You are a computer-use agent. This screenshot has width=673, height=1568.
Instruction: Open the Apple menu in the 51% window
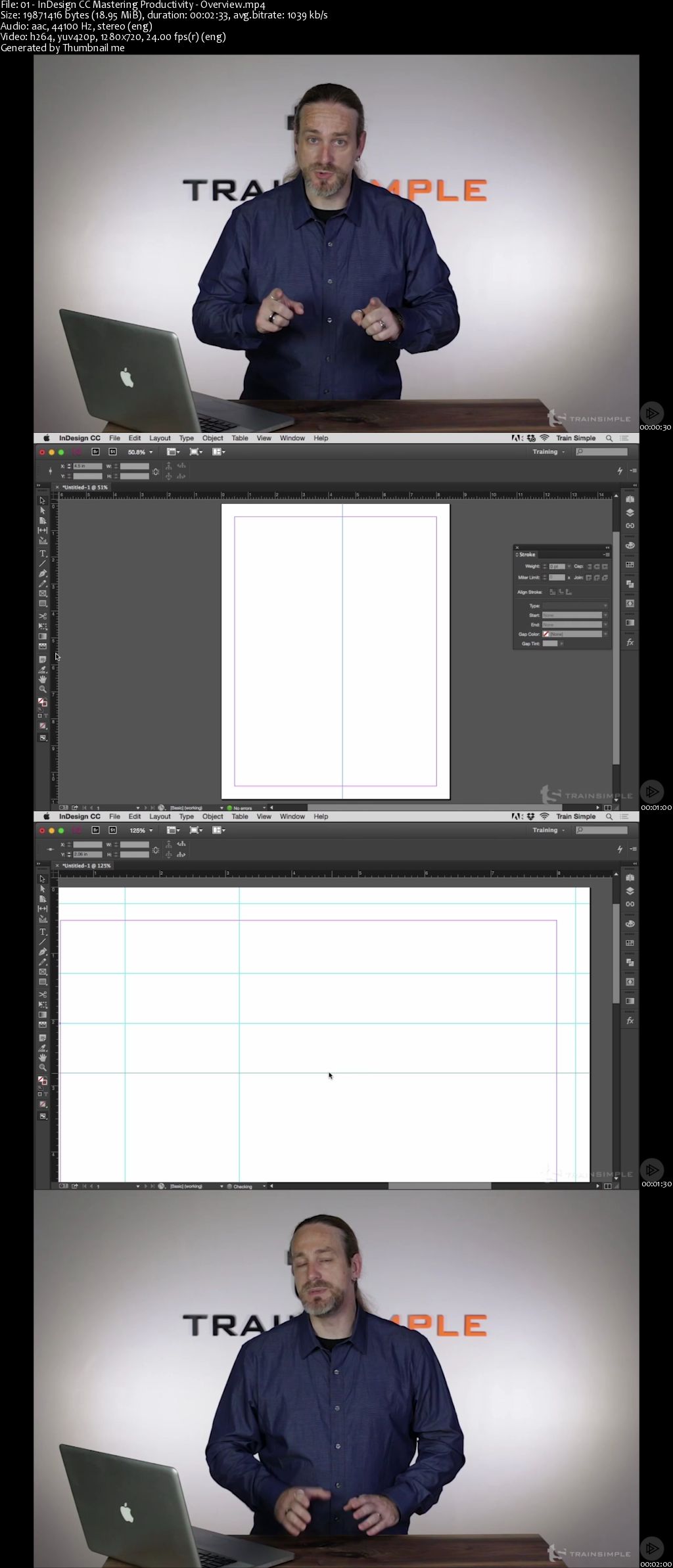pyautogui.click(x=46, y=438)
